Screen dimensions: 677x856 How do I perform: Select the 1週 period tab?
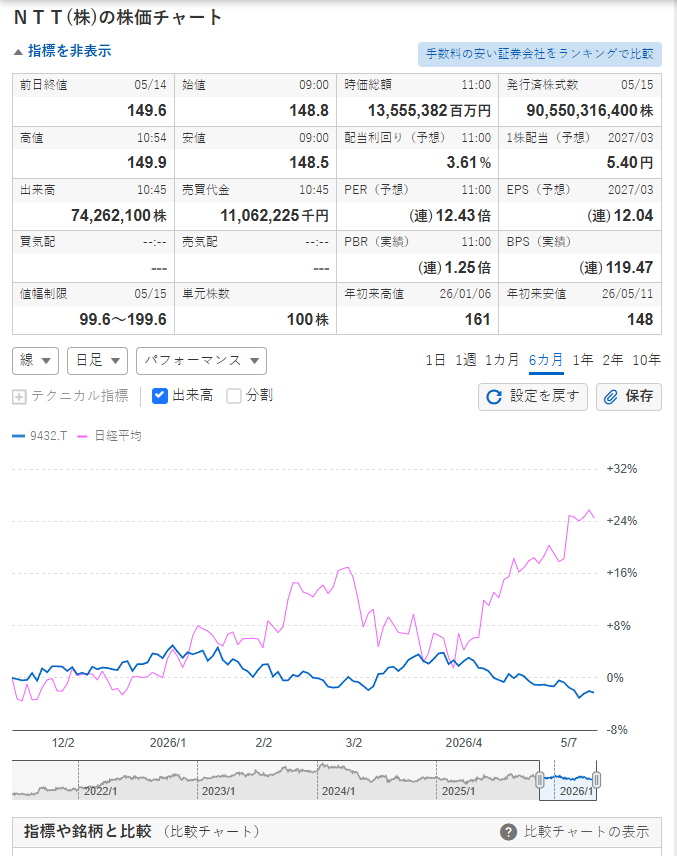pos(466,360)
